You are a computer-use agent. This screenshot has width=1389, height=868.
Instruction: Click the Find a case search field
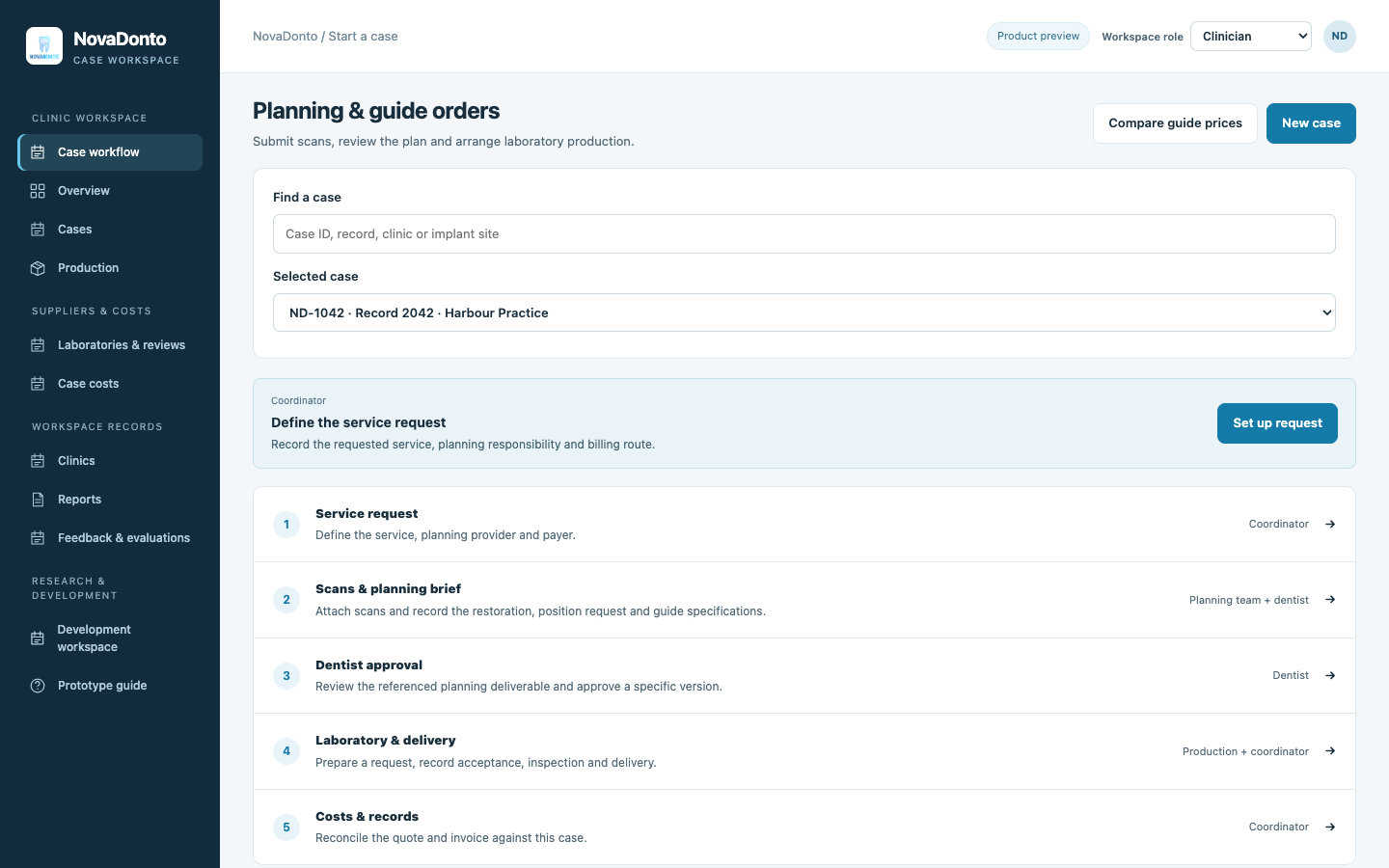[x=804, y=234]
